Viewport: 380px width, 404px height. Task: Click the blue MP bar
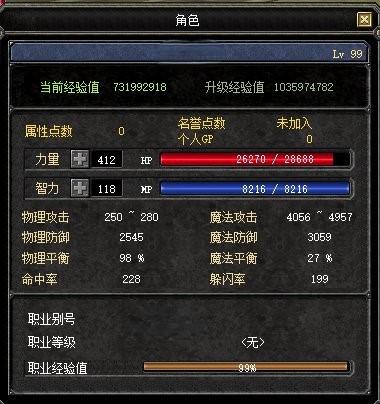pos(255,188)
